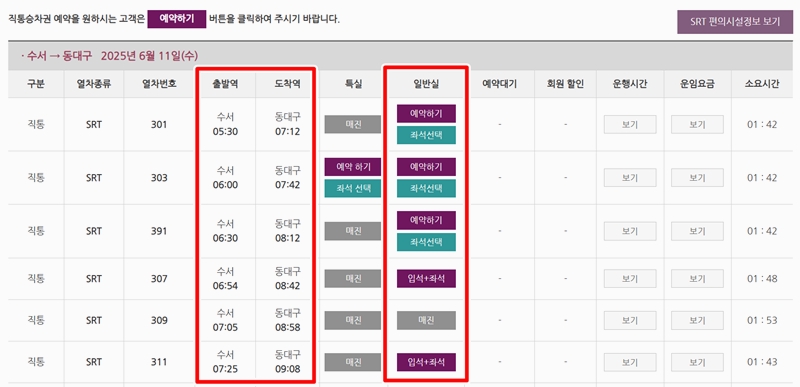Click sold-out 특실 매진 for train 301
This screenshot has width=800, height=387.
point(353,124)
